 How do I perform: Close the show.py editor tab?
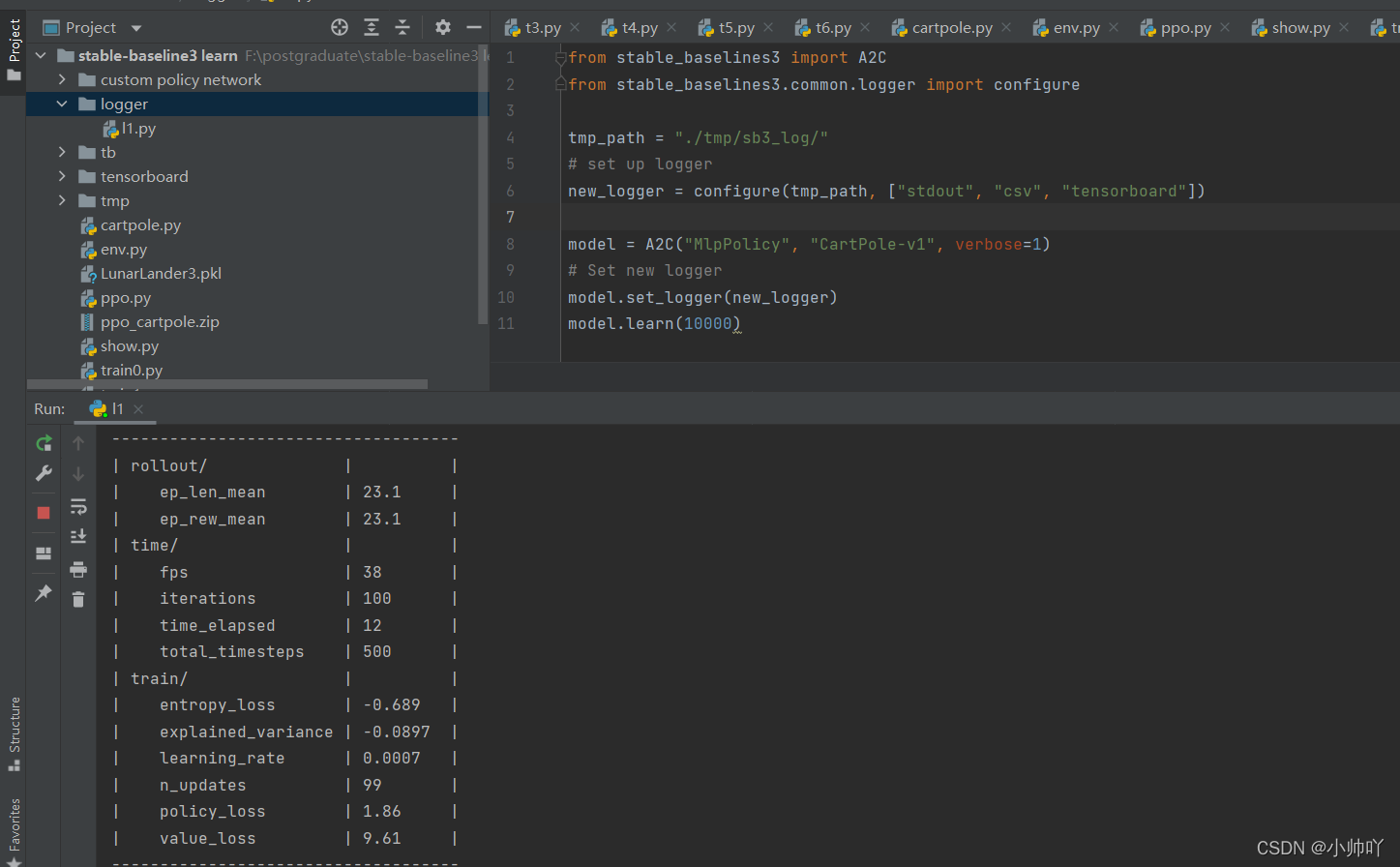(1344, 28)
